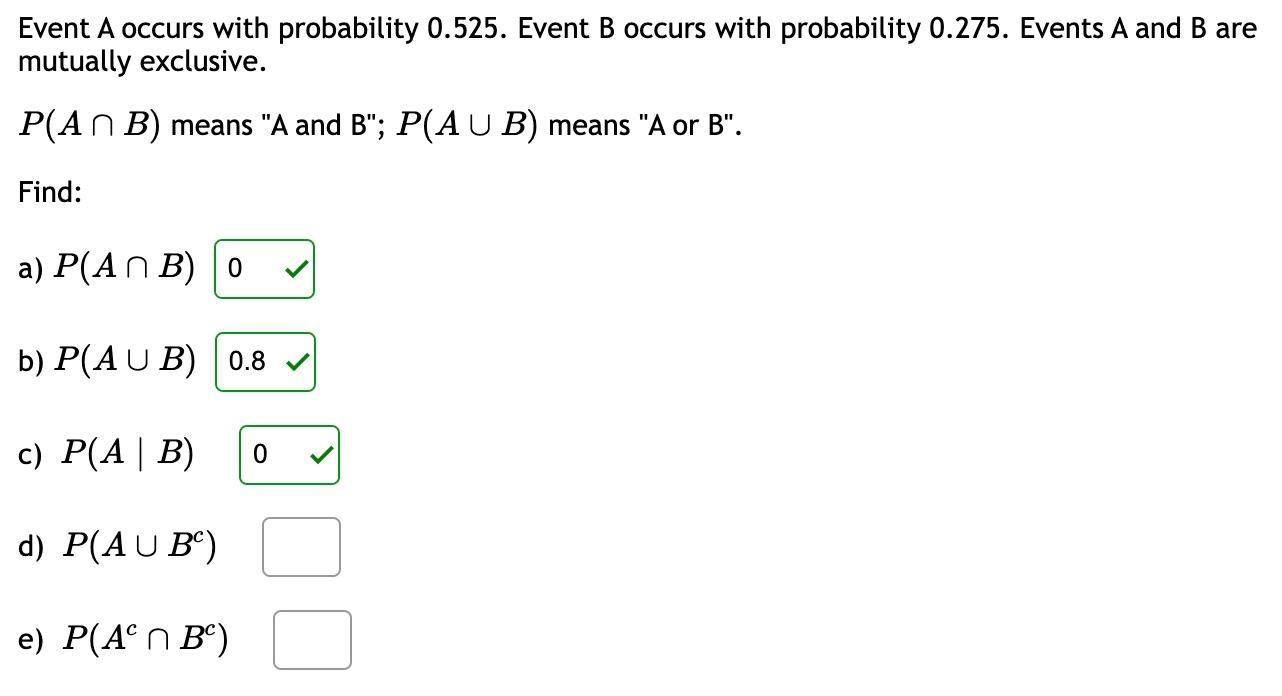Viewport: 1282px width, 696px height.
Task: Select the correct-answer icon for part c
Action: point(321,454)
